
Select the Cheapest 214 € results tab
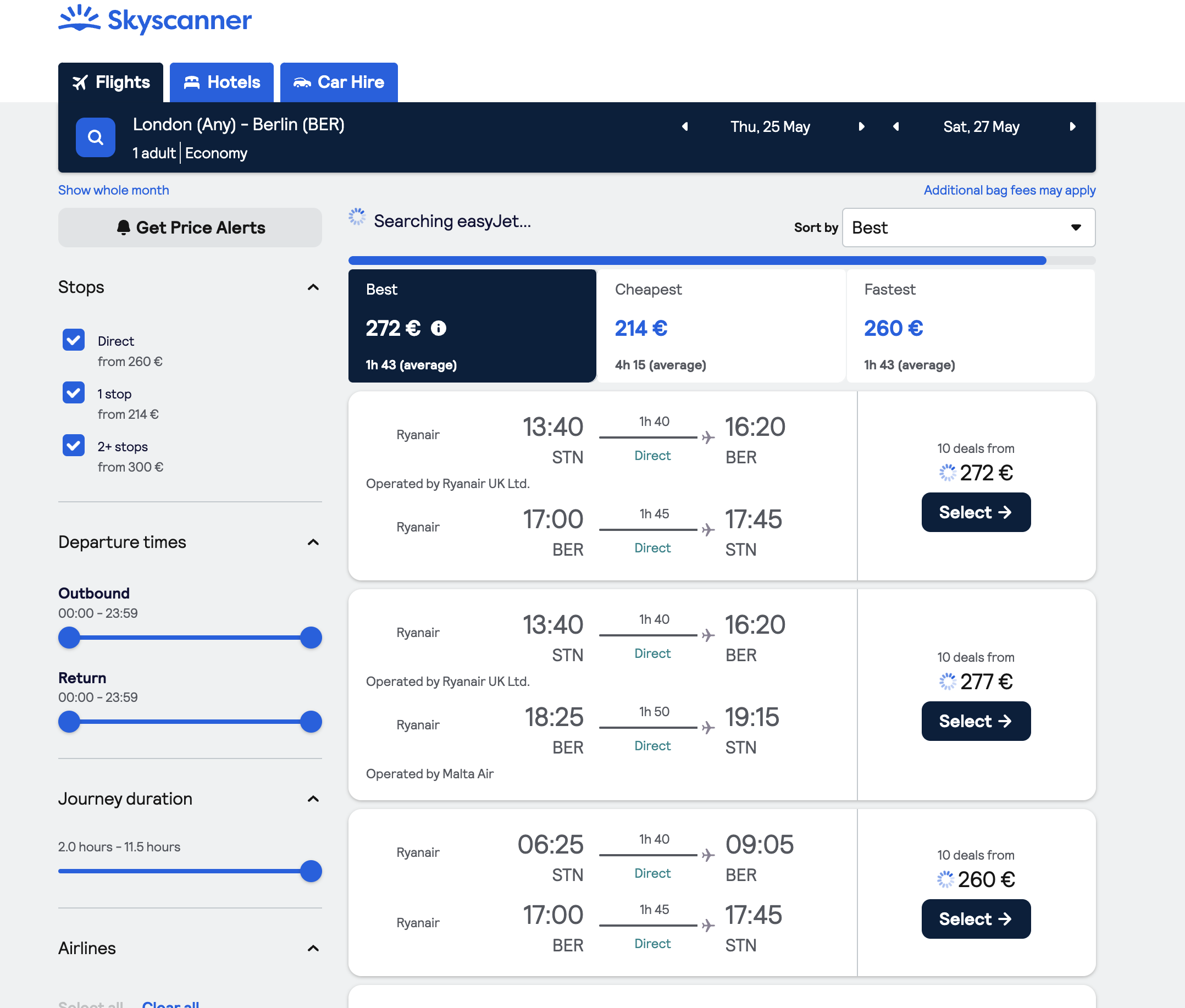(721, 326)
